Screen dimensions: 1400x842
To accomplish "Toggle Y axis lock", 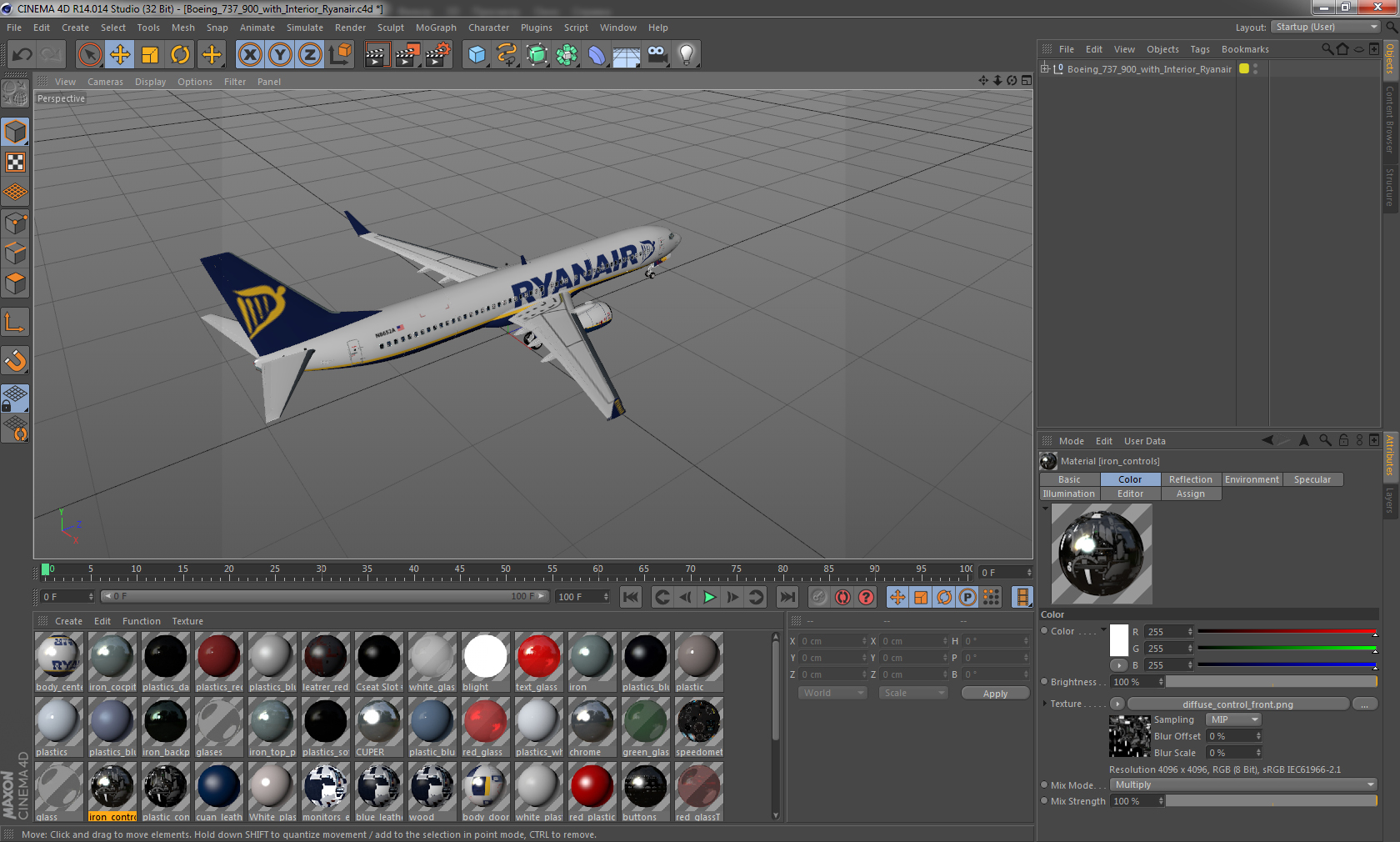I will [x=280, y=55].
